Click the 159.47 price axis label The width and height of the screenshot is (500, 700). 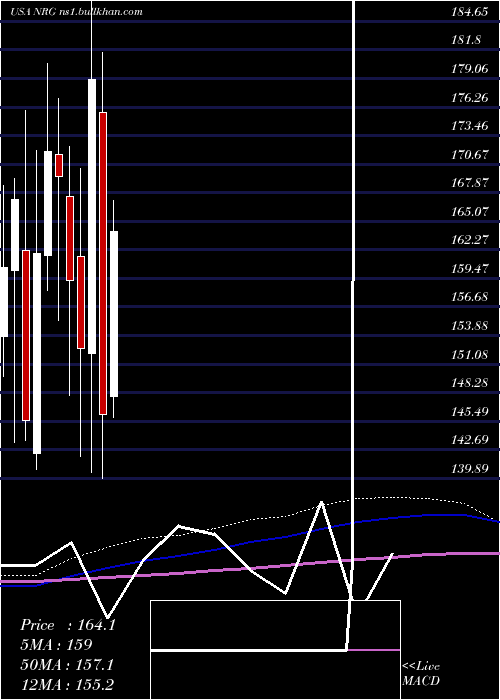(469, 269)
